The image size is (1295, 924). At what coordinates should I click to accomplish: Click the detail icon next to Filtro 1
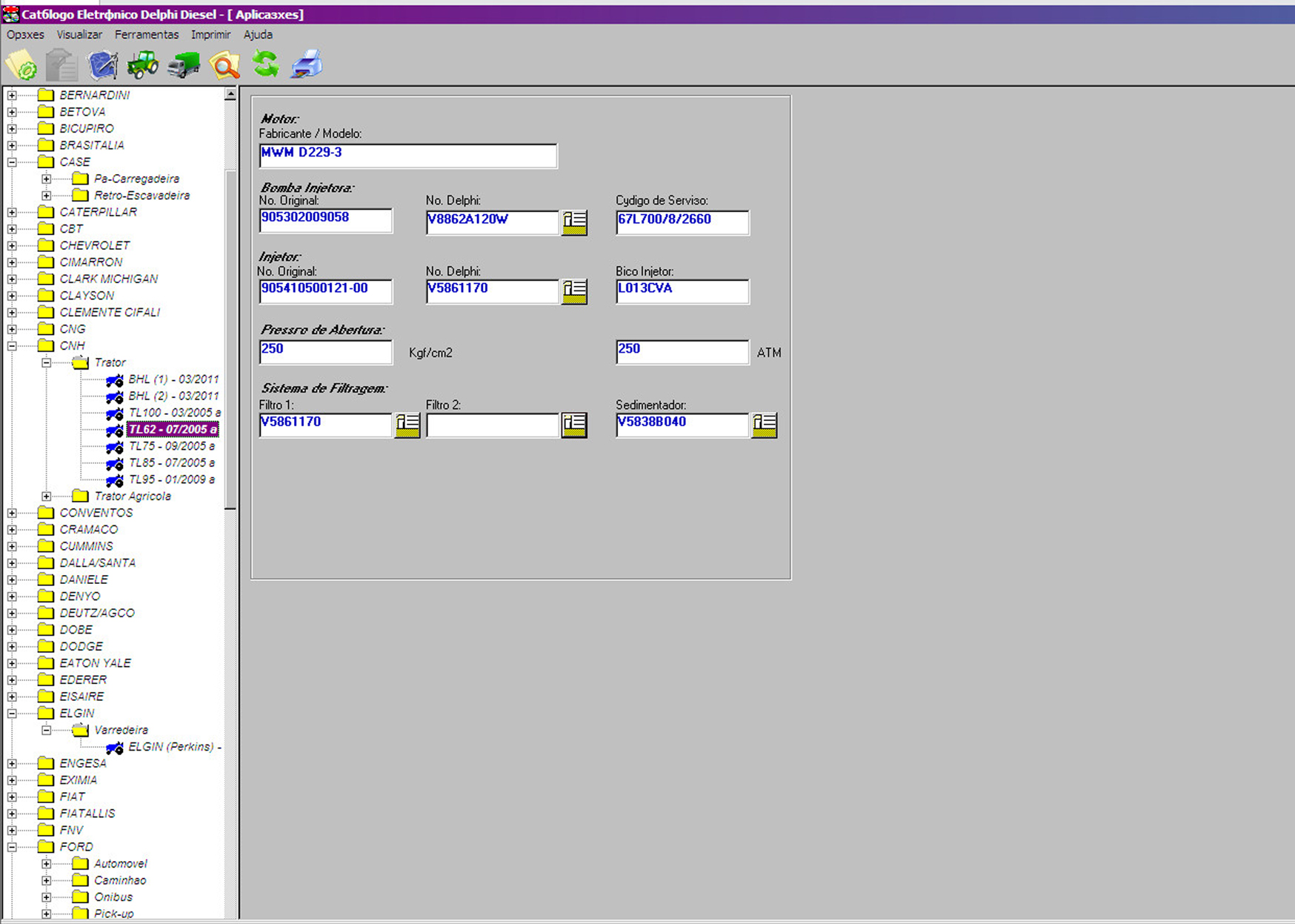(407, 425)
